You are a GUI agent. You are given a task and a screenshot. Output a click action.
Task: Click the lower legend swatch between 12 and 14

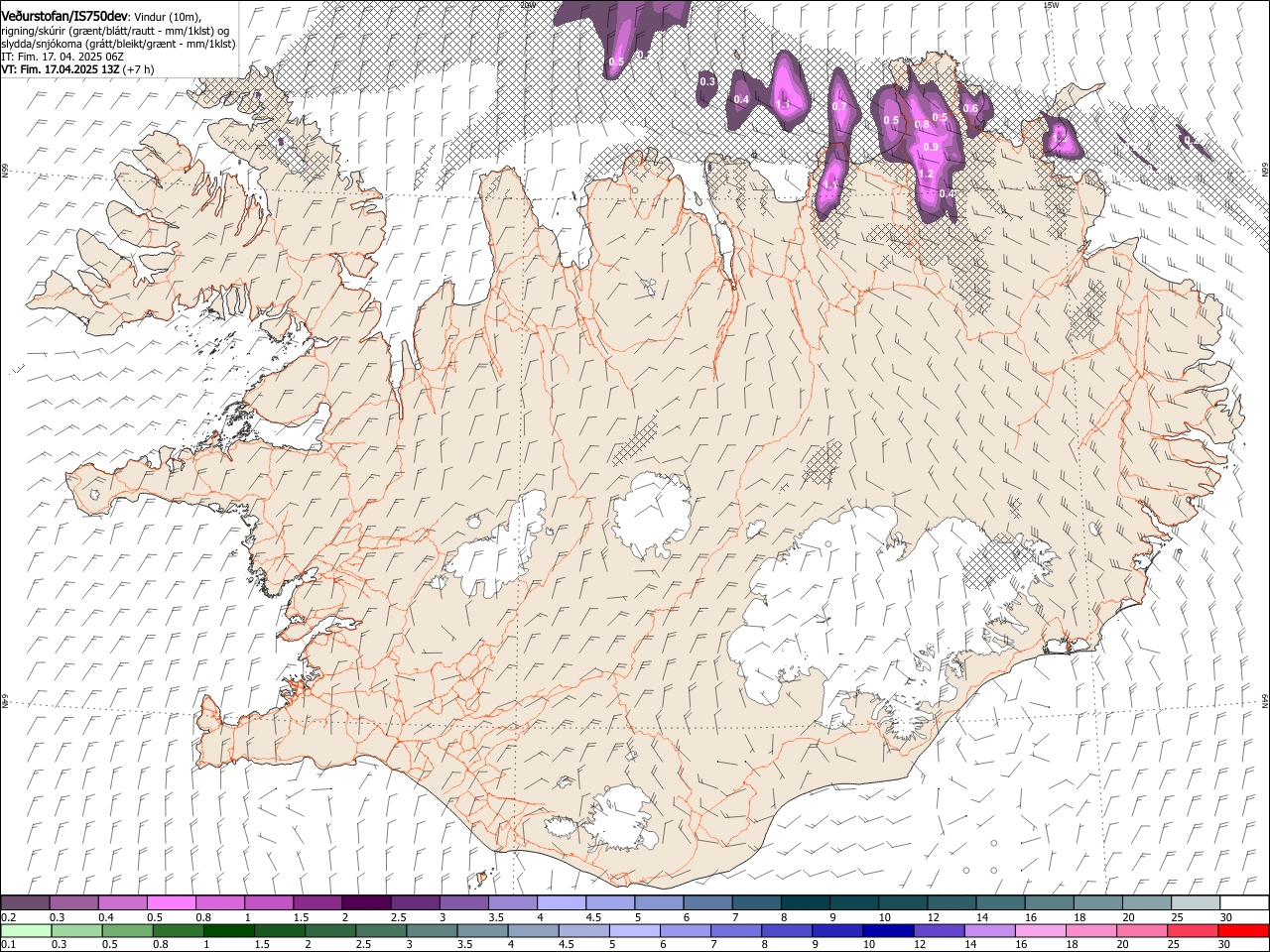click(938, 931)
